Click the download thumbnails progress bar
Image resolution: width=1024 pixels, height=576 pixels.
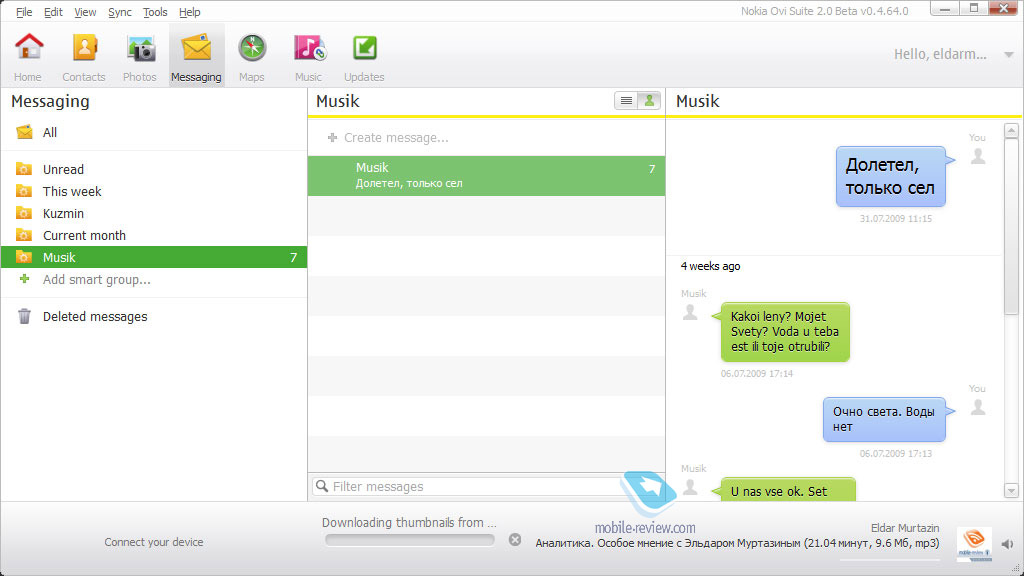pyautogui.click(x=409, y=540)
